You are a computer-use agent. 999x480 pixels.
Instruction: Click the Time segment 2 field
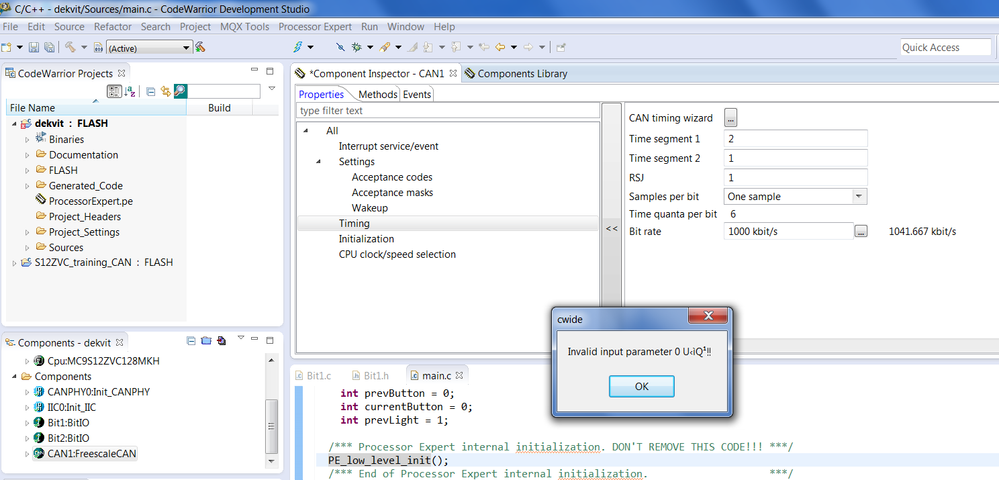[796, 158]
